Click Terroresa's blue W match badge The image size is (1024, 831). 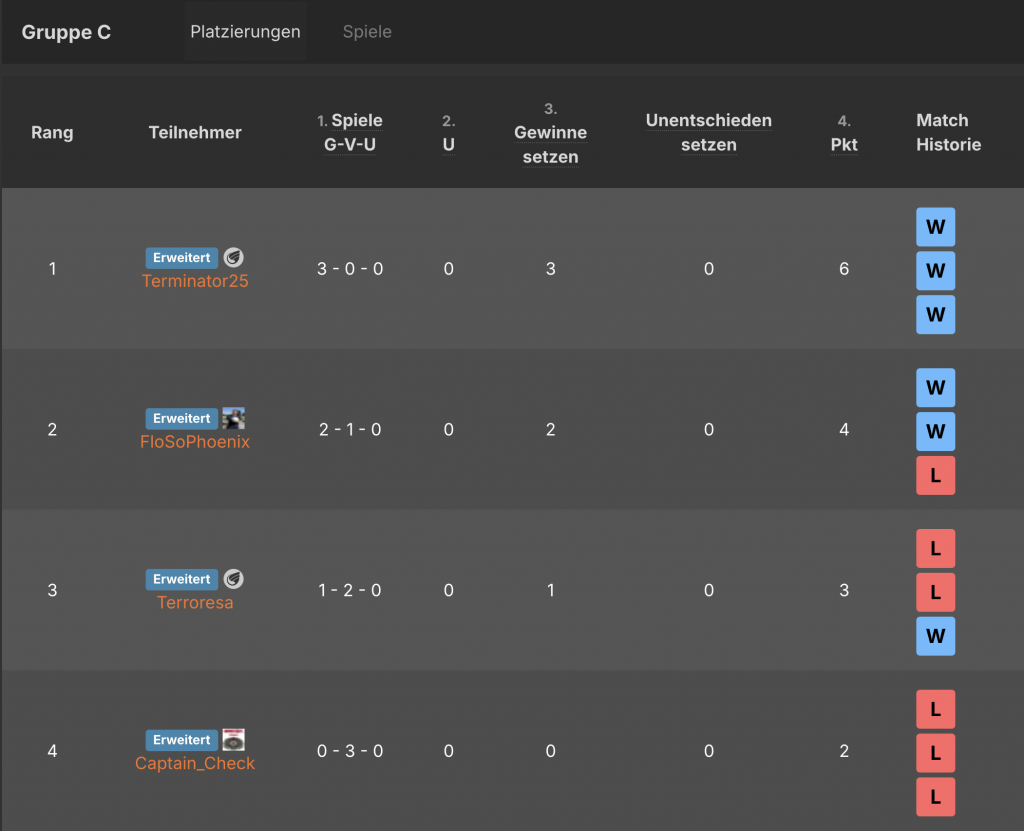(935, 636)
